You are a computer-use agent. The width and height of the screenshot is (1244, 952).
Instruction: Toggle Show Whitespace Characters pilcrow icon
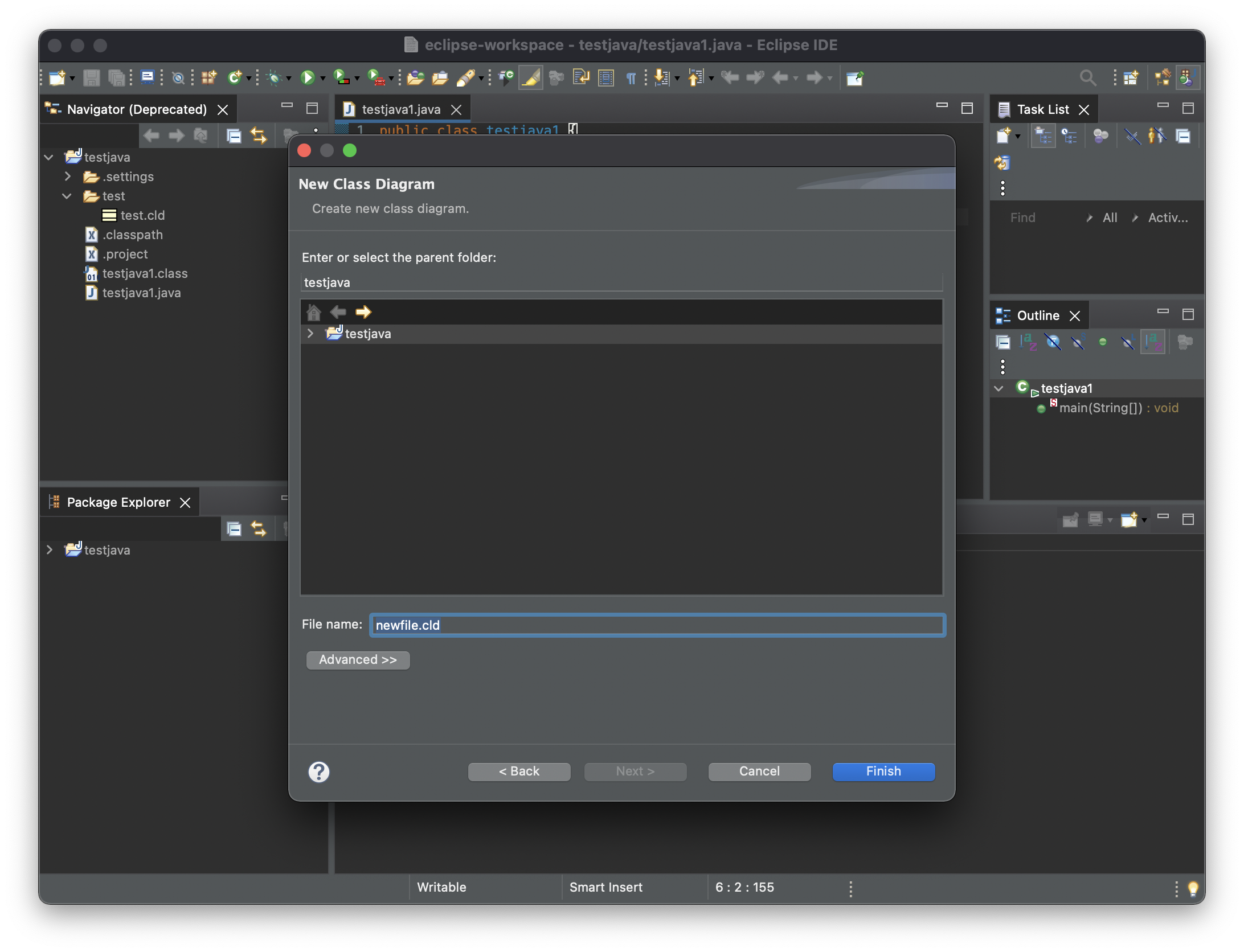[x=631, y=77]
